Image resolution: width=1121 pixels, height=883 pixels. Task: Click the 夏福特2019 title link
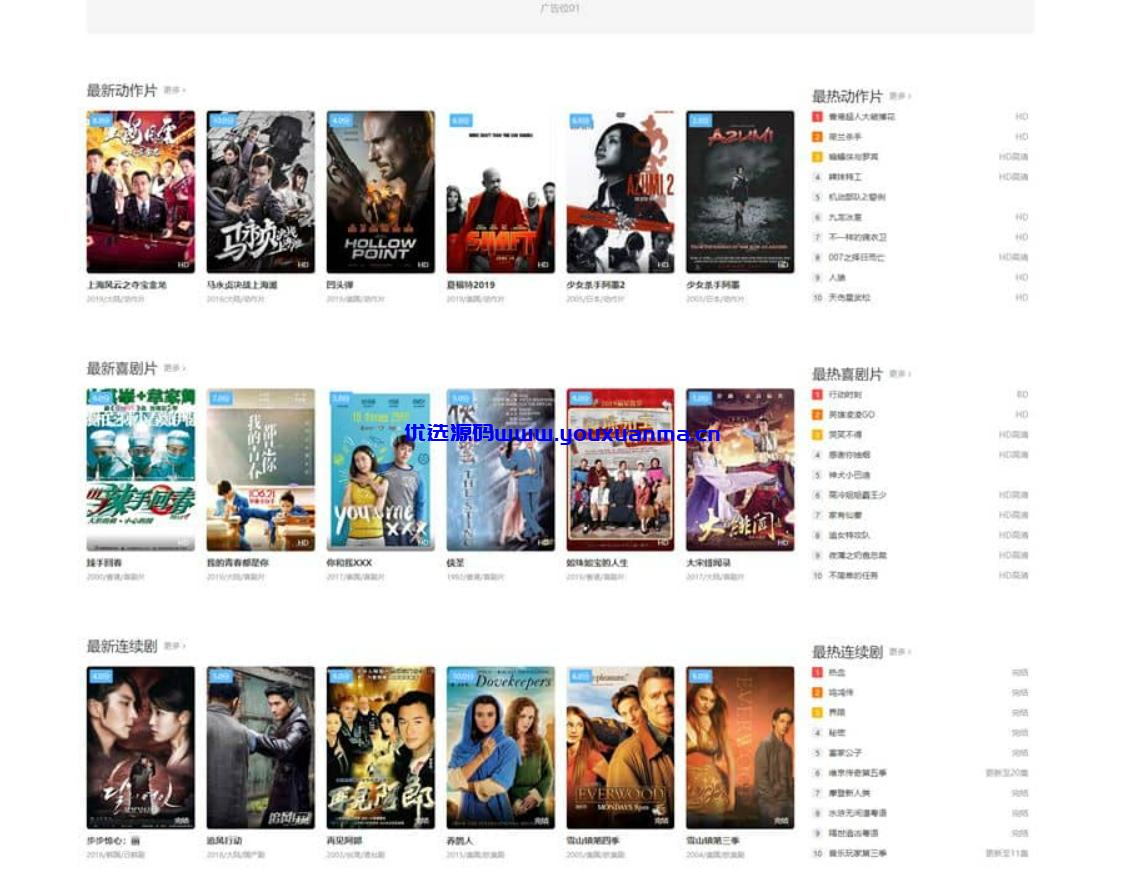(470, 285)
